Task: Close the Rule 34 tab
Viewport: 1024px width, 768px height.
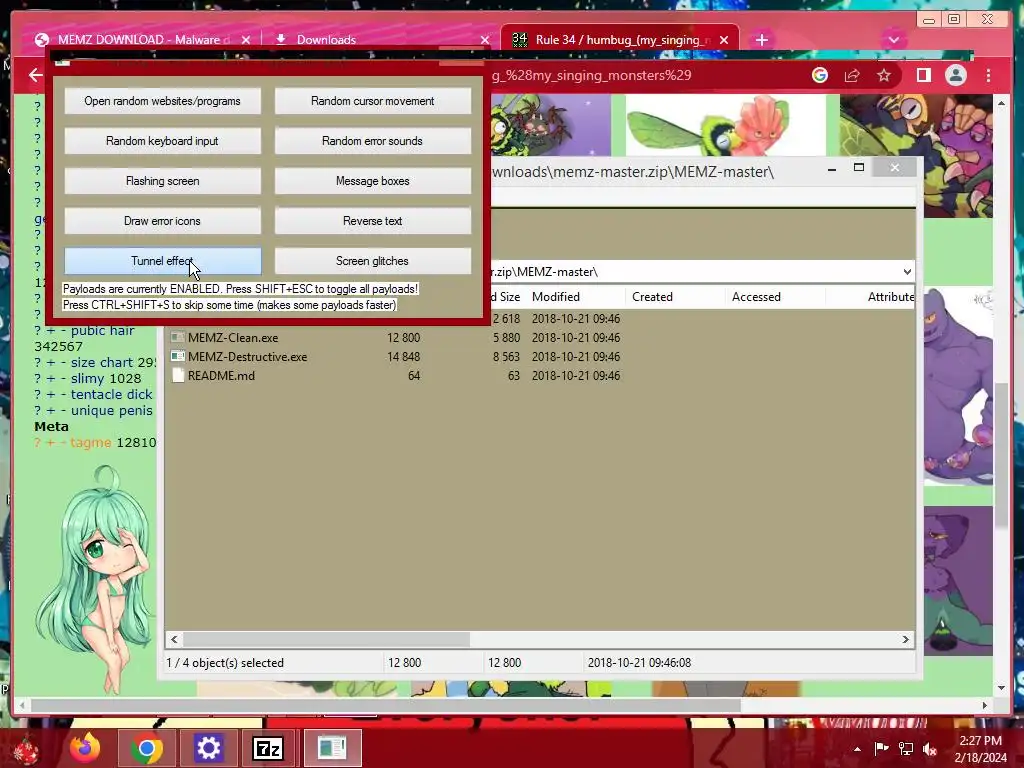Action: [x=724, y=40]
